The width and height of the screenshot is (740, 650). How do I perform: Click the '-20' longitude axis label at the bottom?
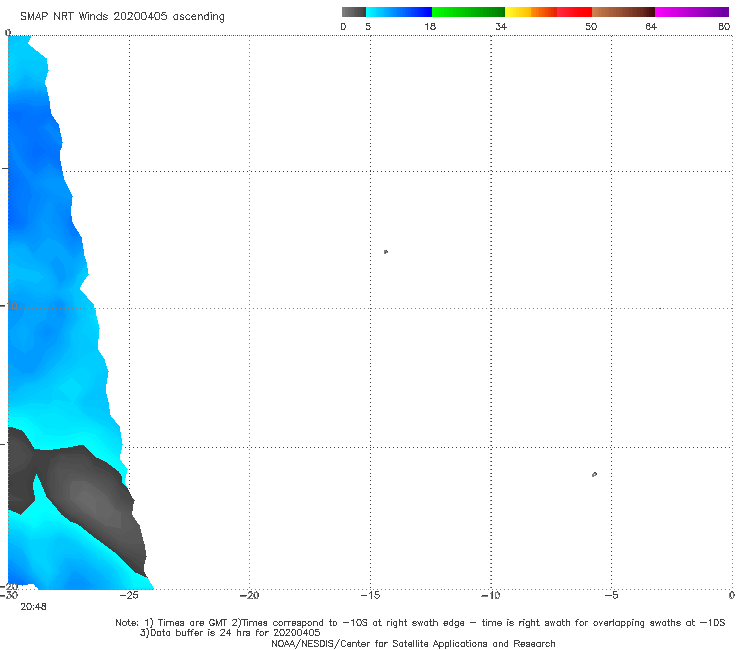click(x=249, y=595)
